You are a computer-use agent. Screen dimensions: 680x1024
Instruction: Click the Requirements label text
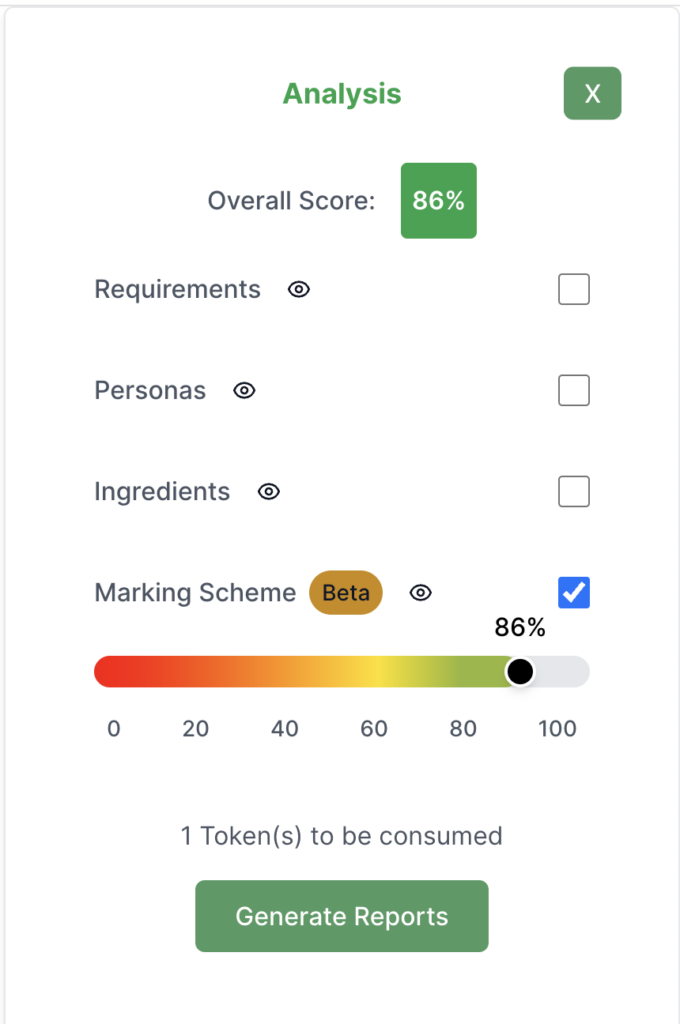(x=177, y=290)
